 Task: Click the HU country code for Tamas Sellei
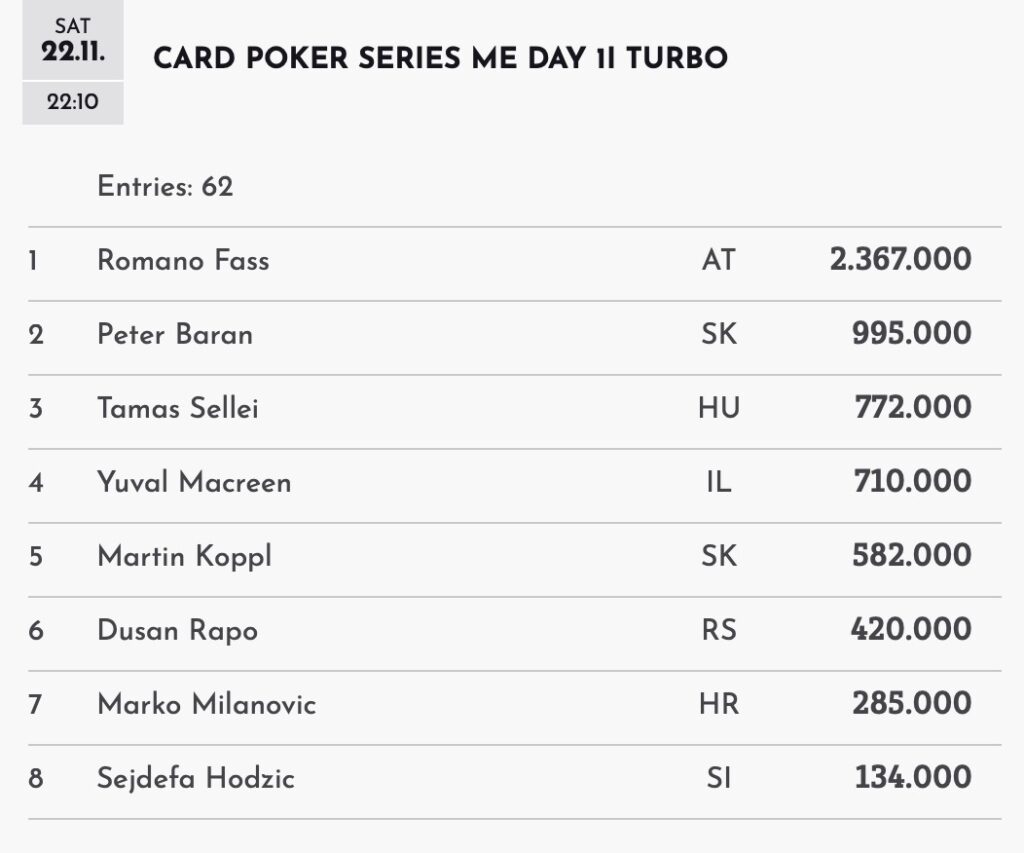click(718, 408)
